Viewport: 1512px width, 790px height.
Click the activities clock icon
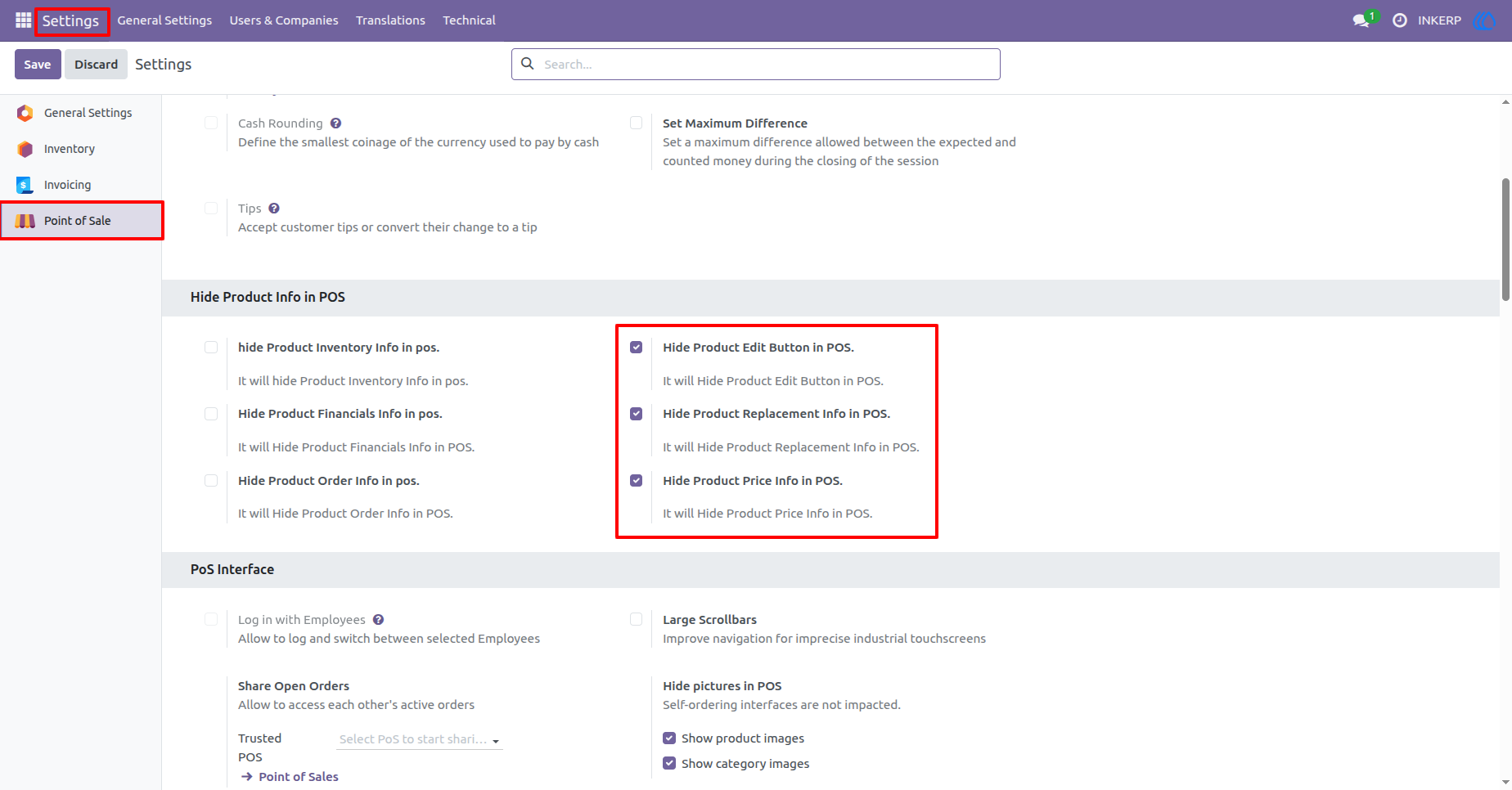click(1400, 20)
